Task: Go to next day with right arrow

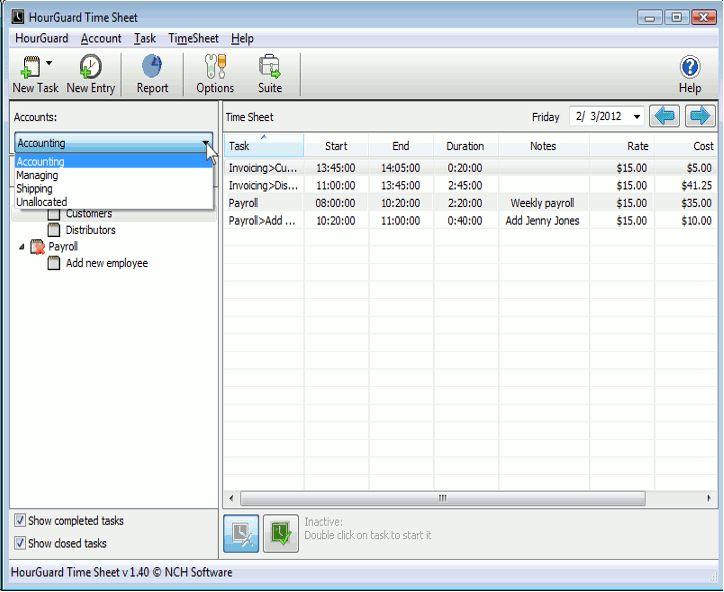Action: [x=700, y=116]
